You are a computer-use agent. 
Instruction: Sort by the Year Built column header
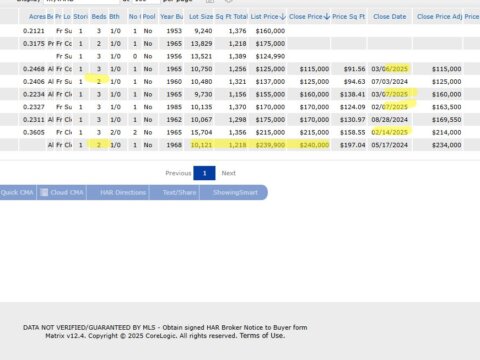(171, 17)
